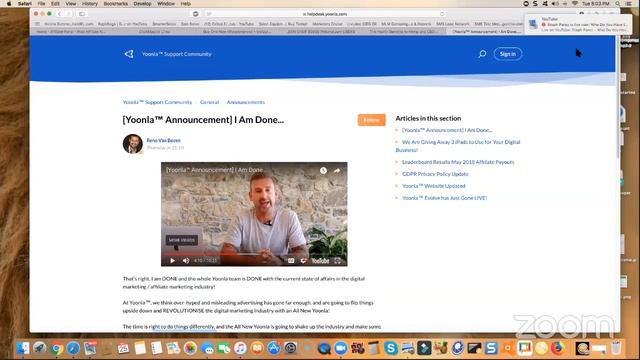This screenshot has height=360, width=640.
Task: Open the File menu
Action: point(42,4)
